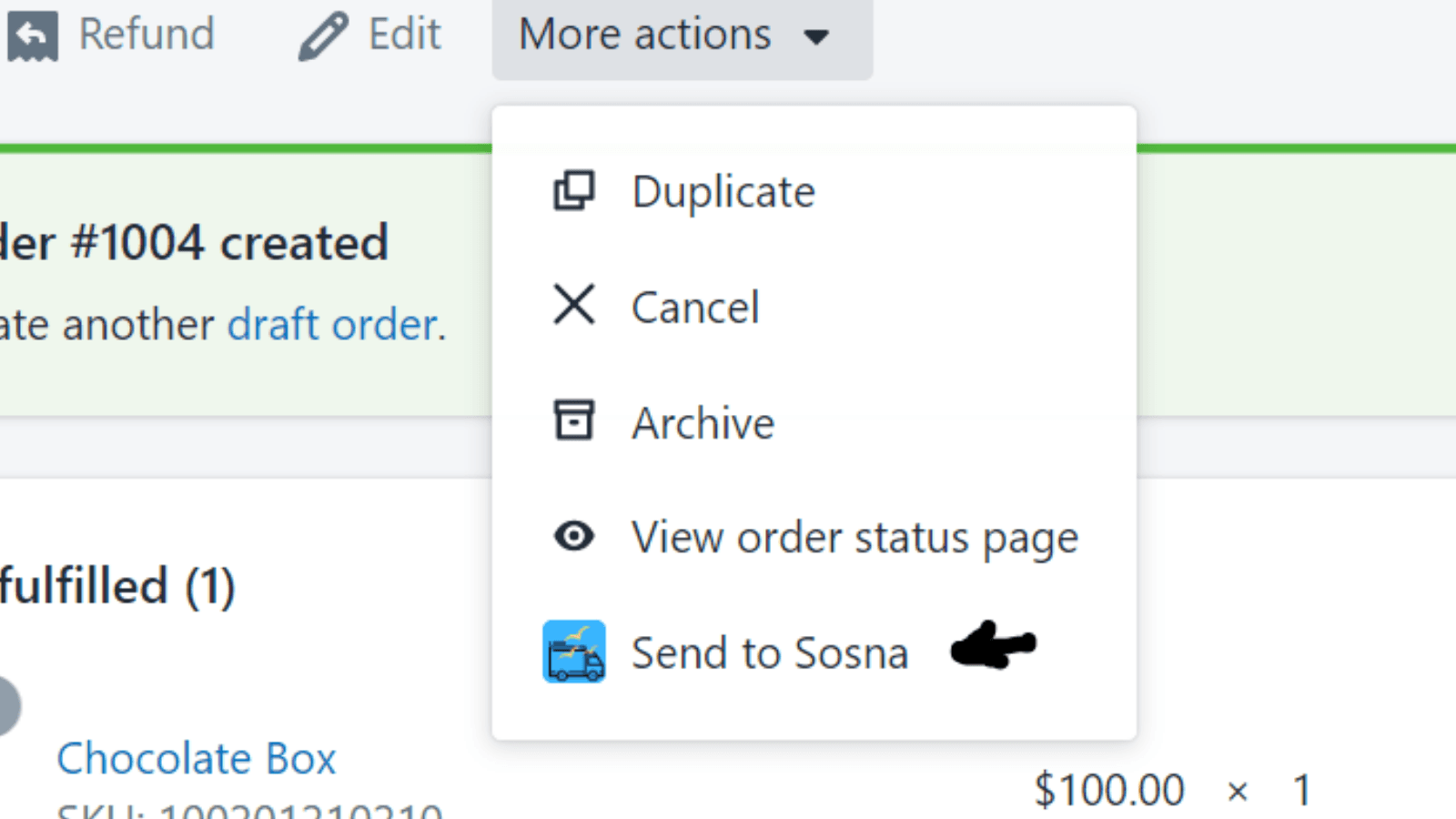This screenshot has height=819, width=1456.
Task: Click the Sosna delivery truck icon
Action: pyautogui.click(x=572, y=652)
